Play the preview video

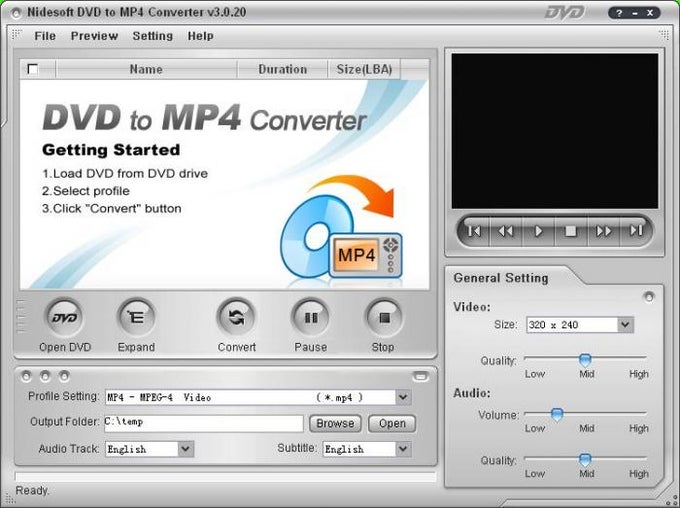point(538,231)
